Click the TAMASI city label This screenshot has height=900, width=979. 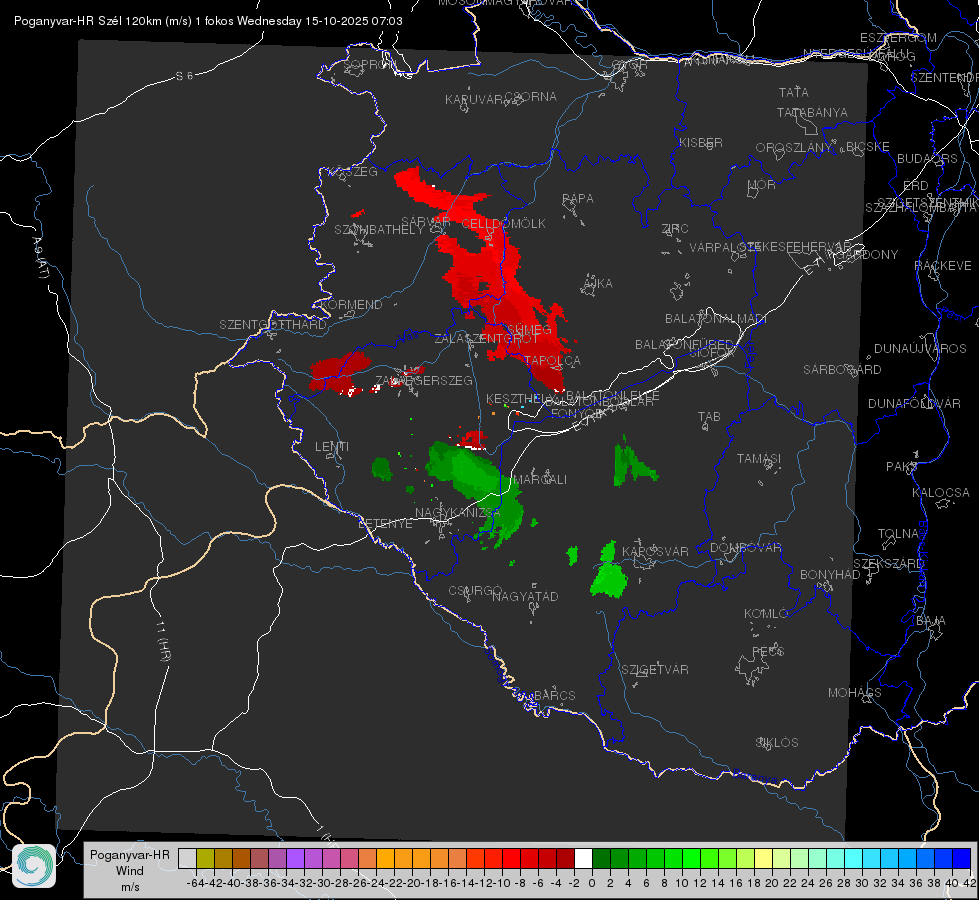coord(759,458)
